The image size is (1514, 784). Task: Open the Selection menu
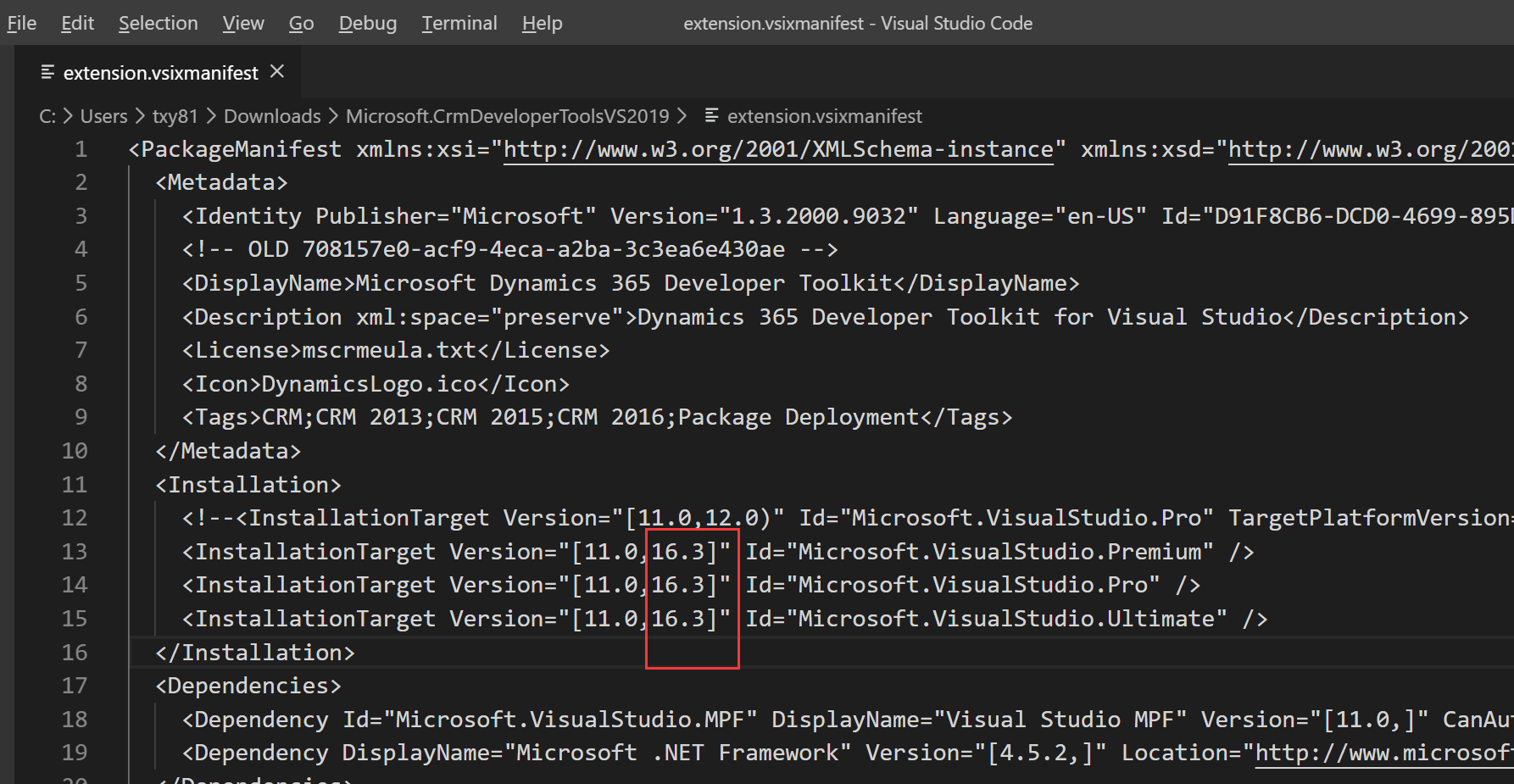(159, 23)
